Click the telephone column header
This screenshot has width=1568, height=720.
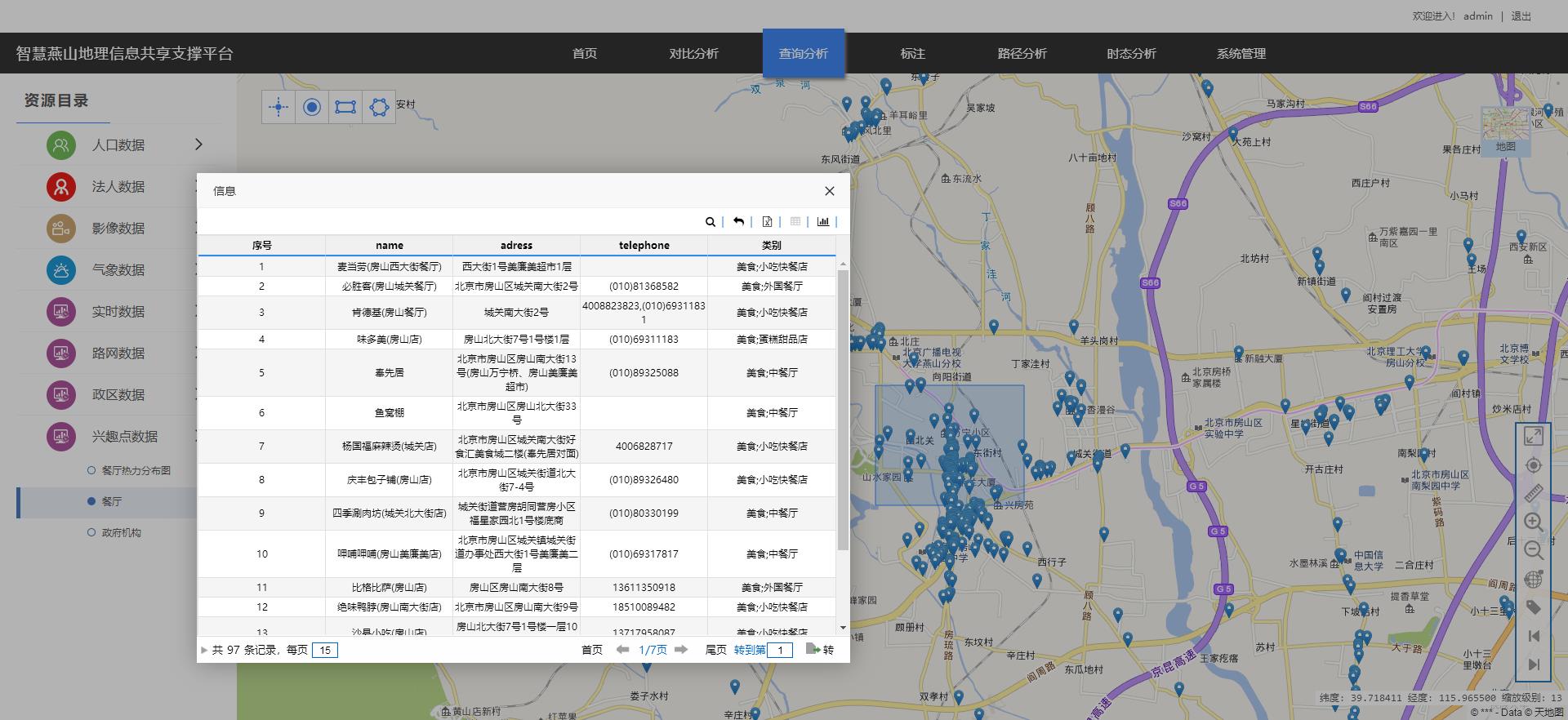point(644,245)
